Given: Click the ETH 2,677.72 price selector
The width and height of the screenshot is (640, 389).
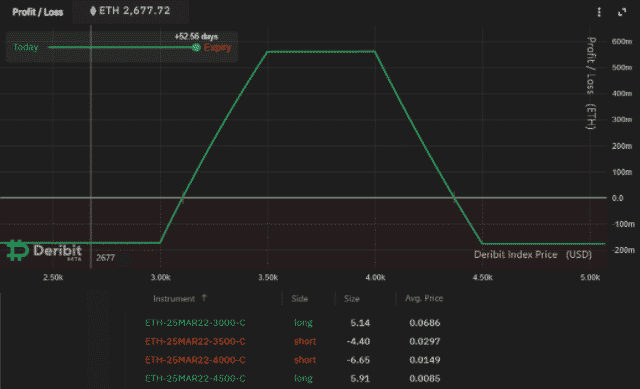Looking at the screenshot, I should pos(130,11).
